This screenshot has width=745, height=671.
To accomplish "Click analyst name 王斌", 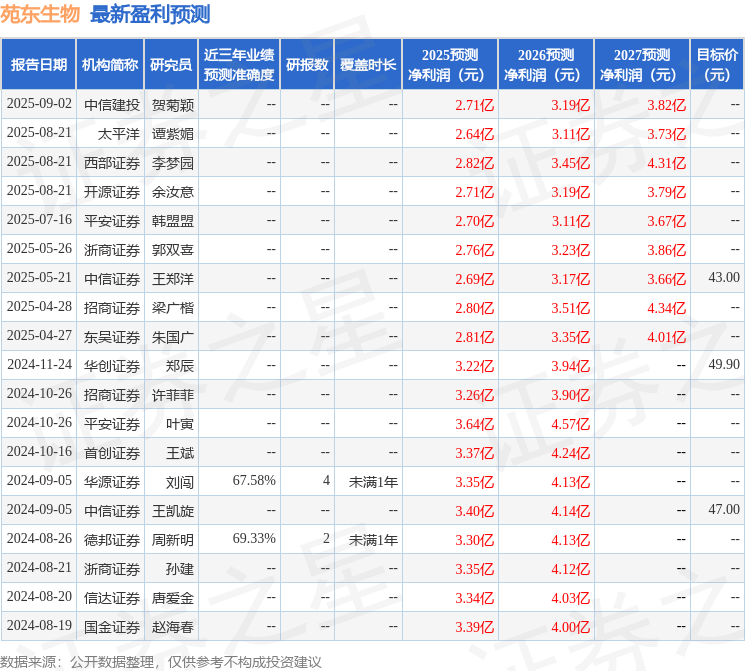I will pyautogui.click(x=180, y=452).
